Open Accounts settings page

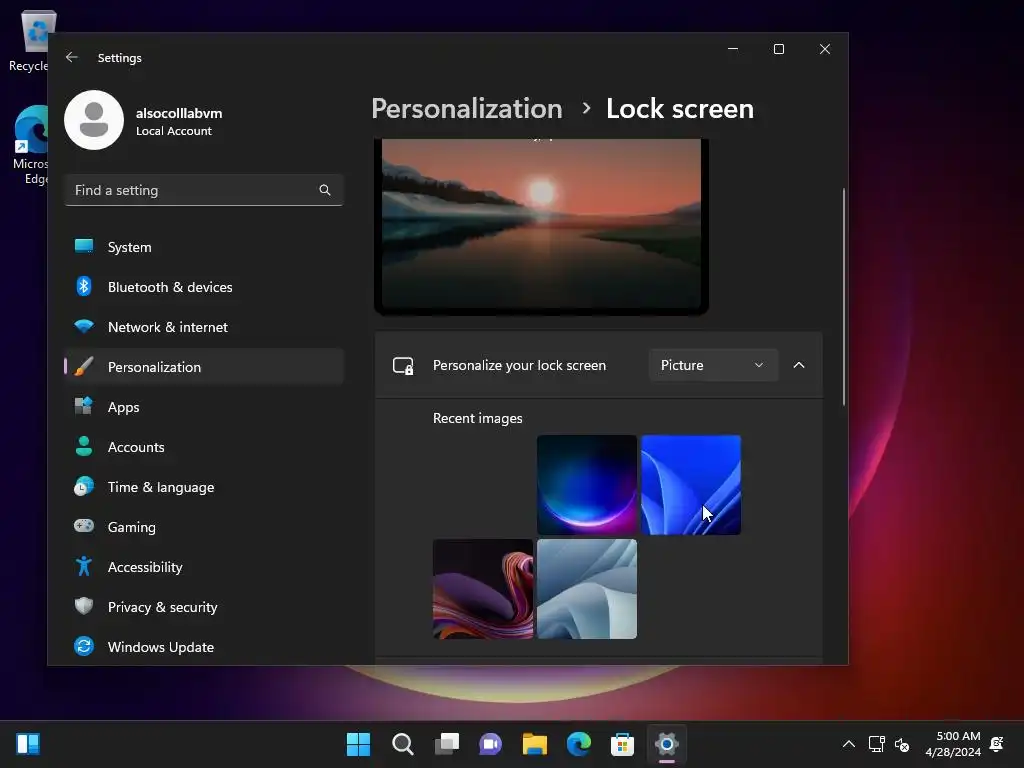(204, 447)
